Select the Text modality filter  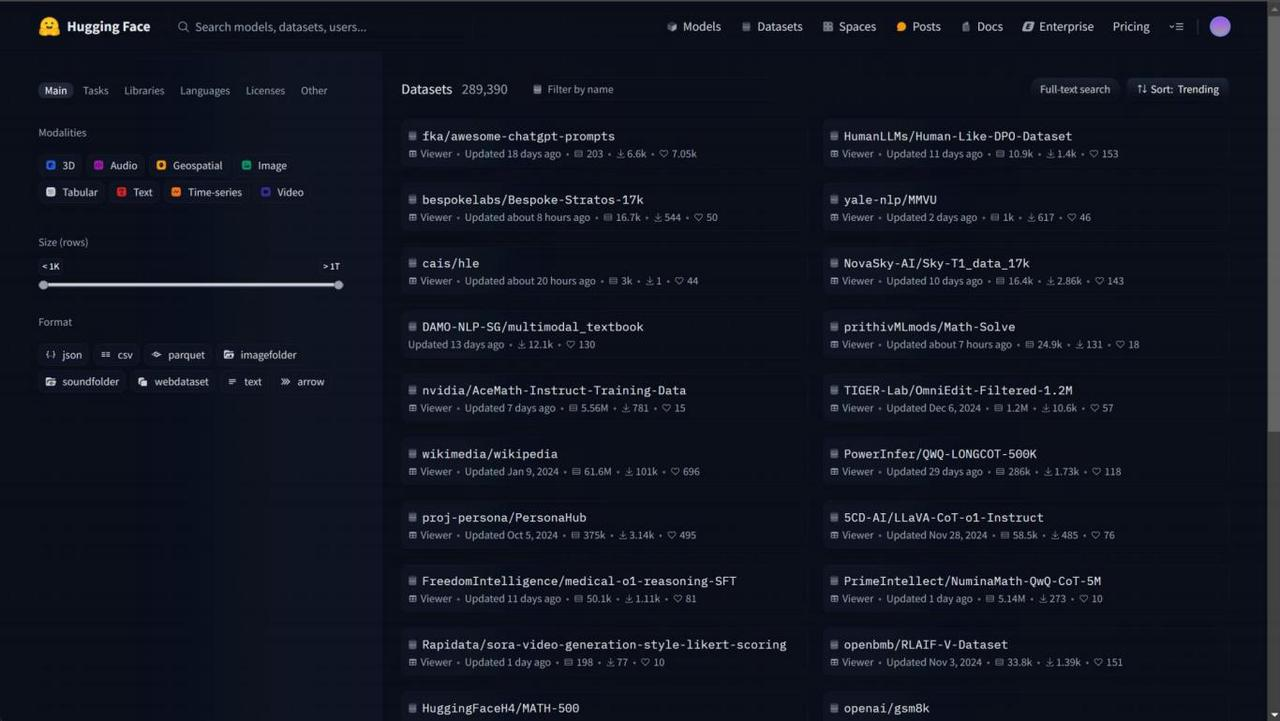tap(135, 192)
